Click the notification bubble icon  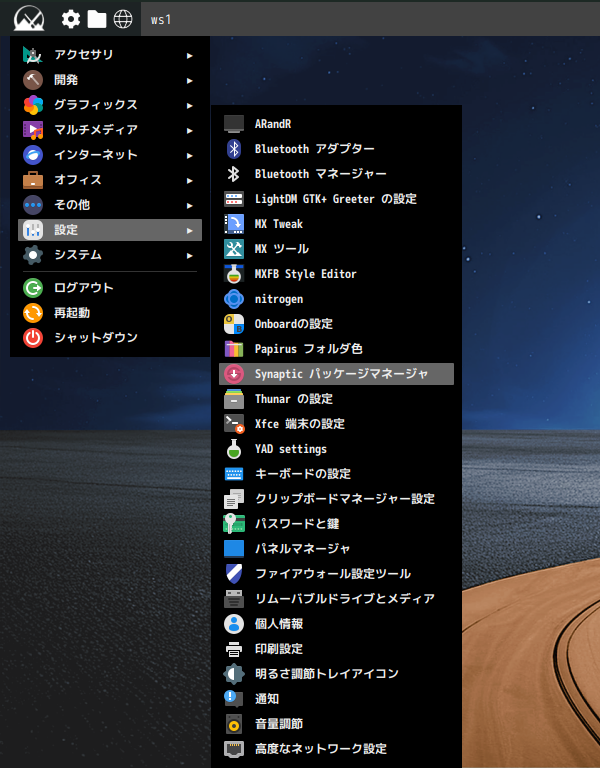[x=233, y=698]
